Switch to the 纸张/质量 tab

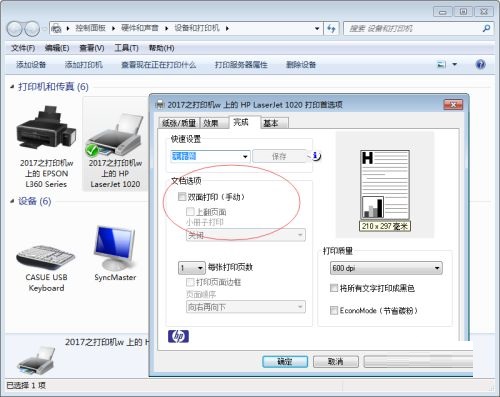(179, 123)
